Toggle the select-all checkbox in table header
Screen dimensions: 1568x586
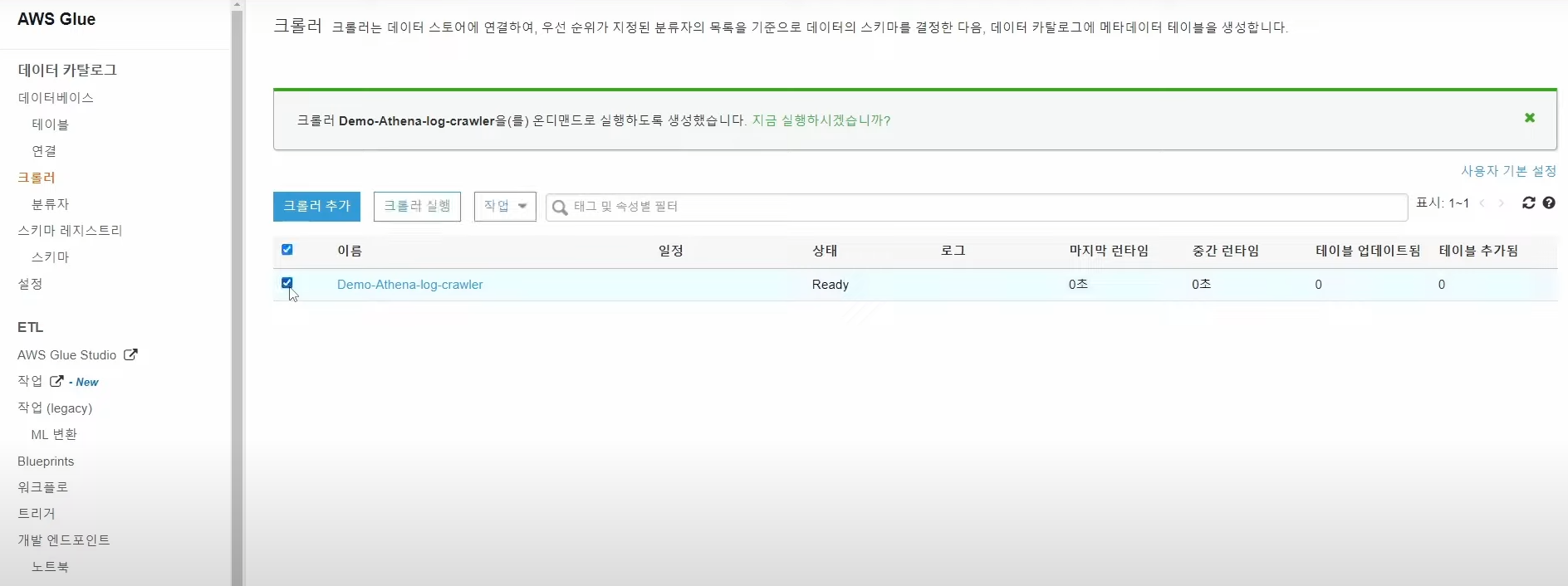(287, 250)
